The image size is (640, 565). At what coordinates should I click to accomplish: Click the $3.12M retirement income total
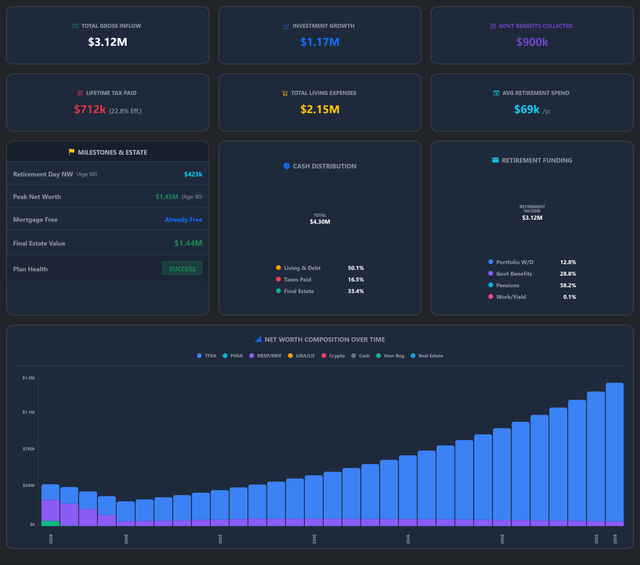532,218
